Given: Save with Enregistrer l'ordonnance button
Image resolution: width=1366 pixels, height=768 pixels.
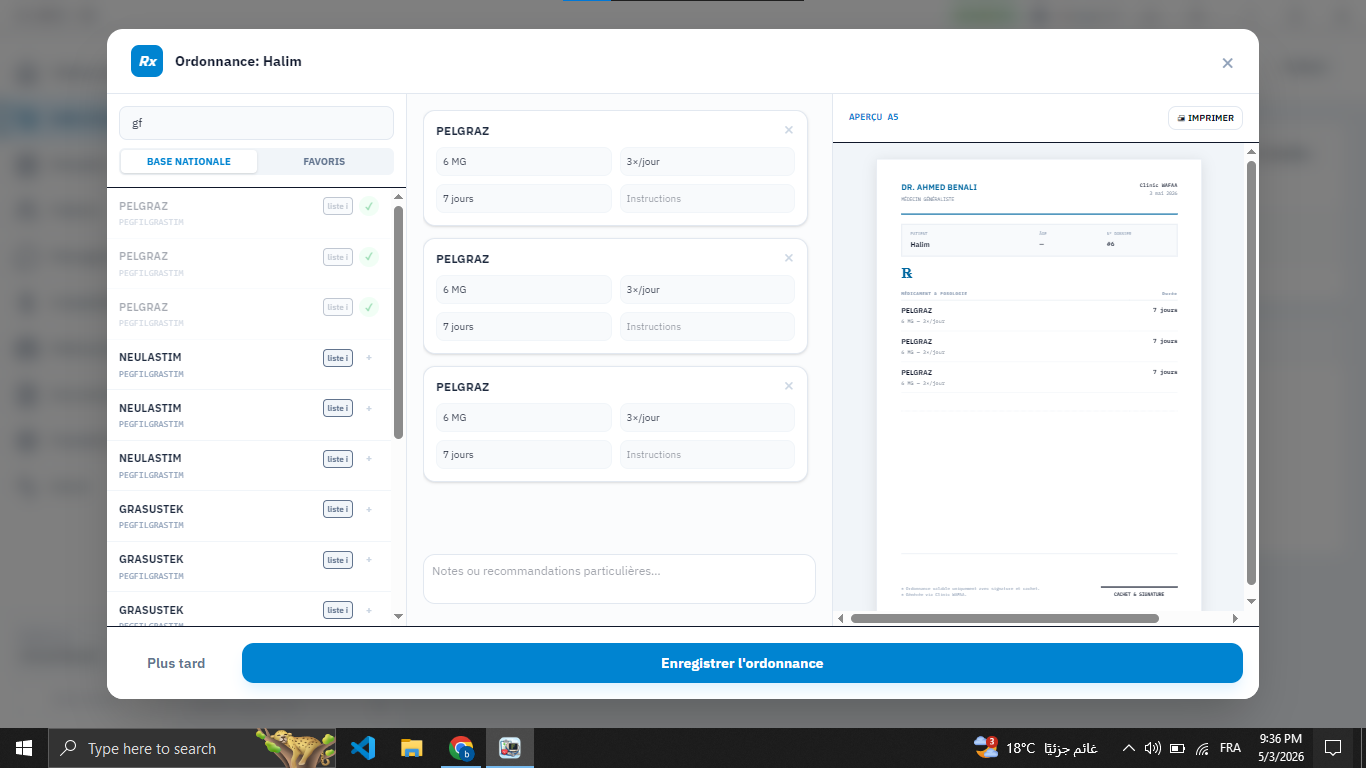Looking at the screenshot, I should (742, 663).
